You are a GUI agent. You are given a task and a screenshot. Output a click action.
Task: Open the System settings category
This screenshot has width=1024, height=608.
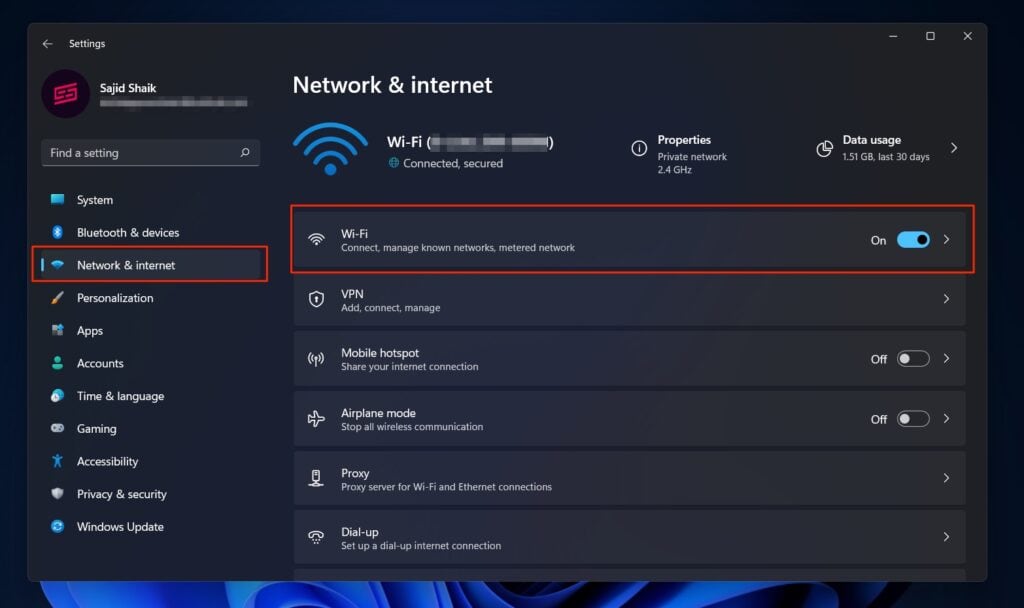click(x=95, y=200)
